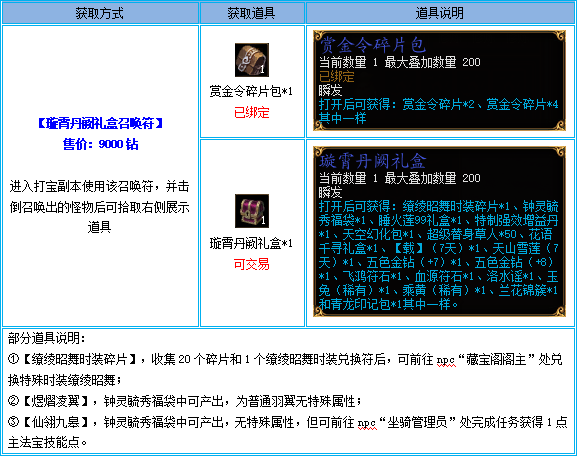Screen dimensions: 578x457
Task: Click the orange 已绑定 text in tooltip
Action: click(337, 77)
